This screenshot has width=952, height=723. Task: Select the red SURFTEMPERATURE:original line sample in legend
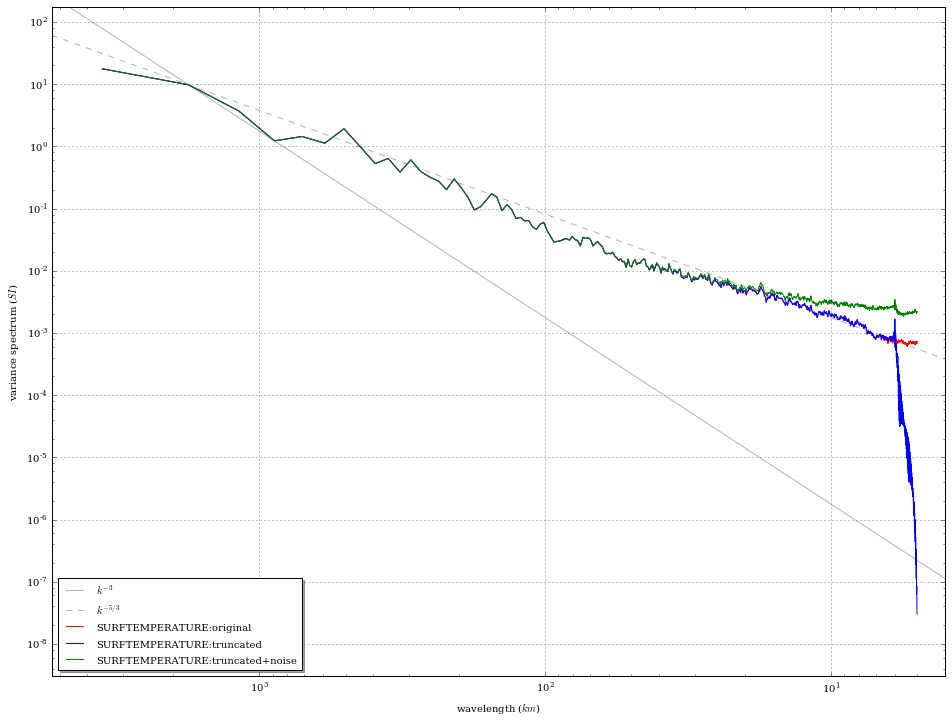coord(77,627)
